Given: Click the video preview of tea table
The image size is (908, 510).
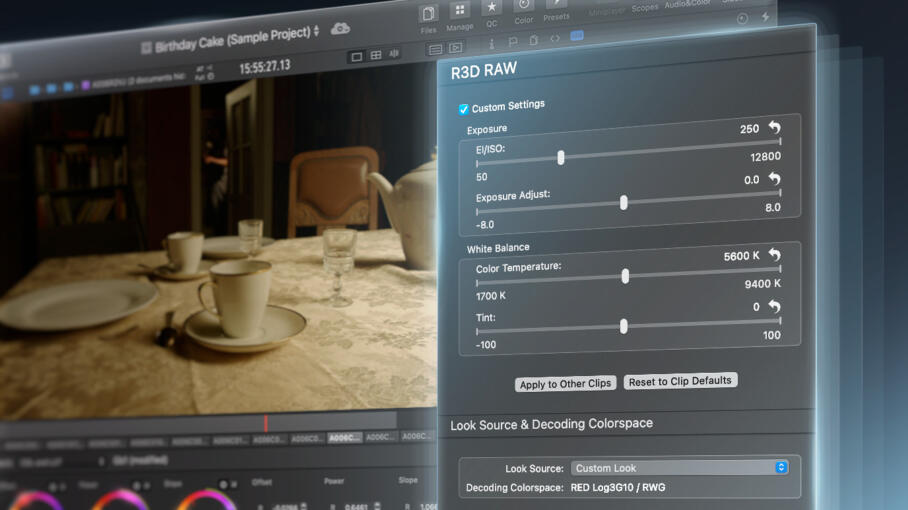Looking at the screenshot, I should point(217,243).
